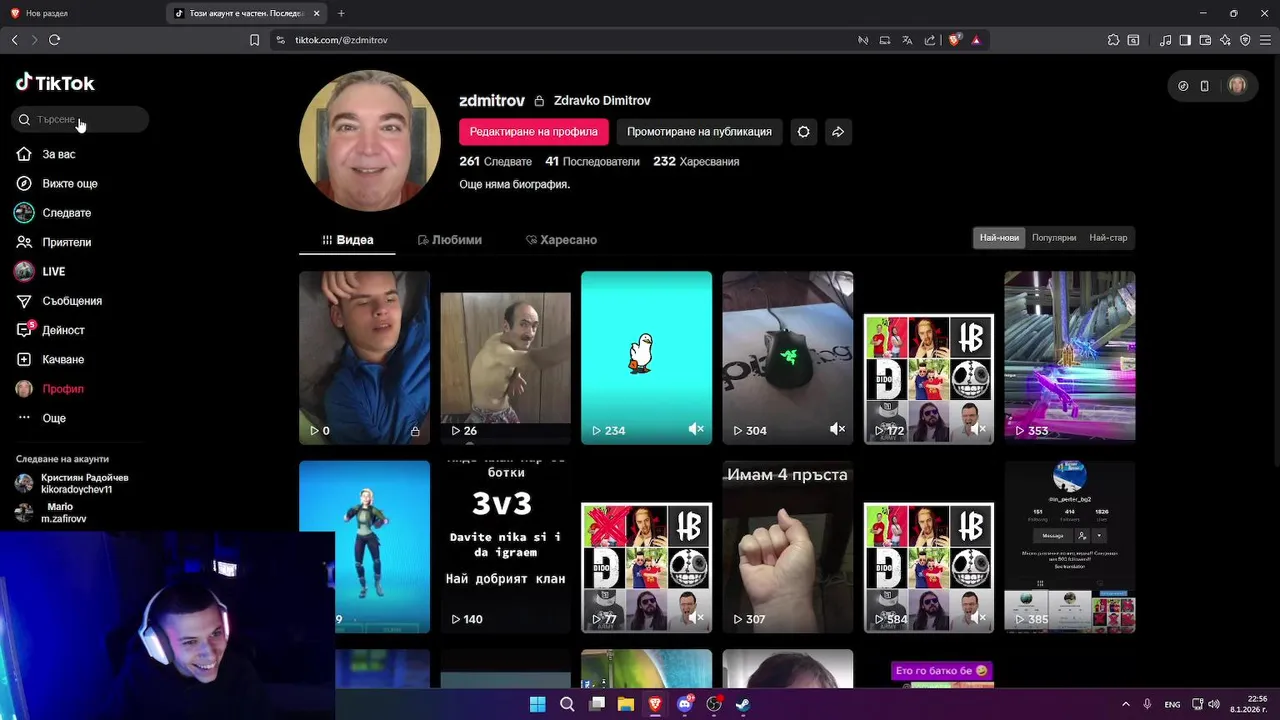1280x720 pixels.
Task: Open the Brave Leo AI sparkle icon
Action: click(x=1225, y=40)
